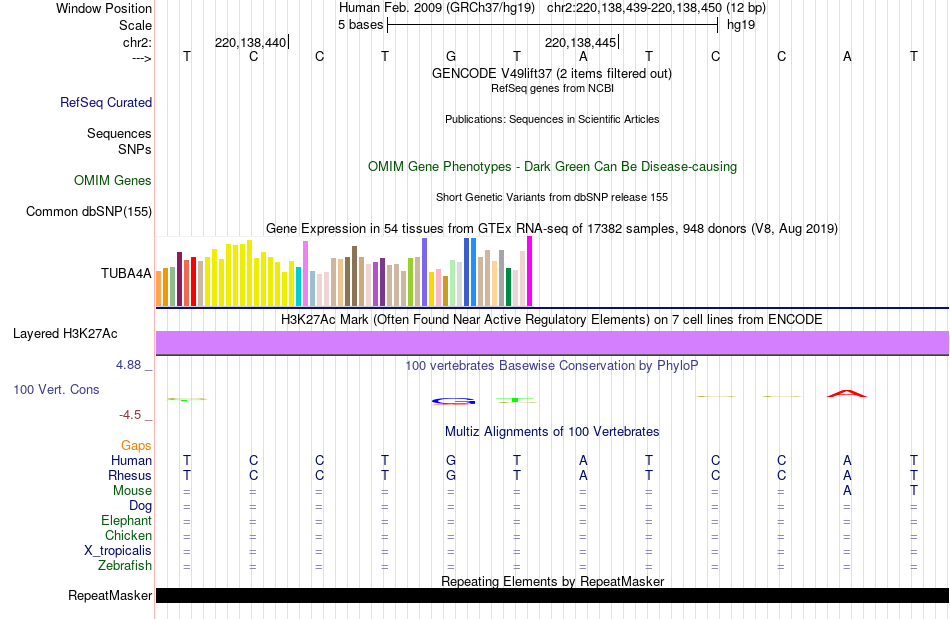Click the 220,138,445 ruler coordinate
This screenshot has width=950, height=619.
[580, 42]
